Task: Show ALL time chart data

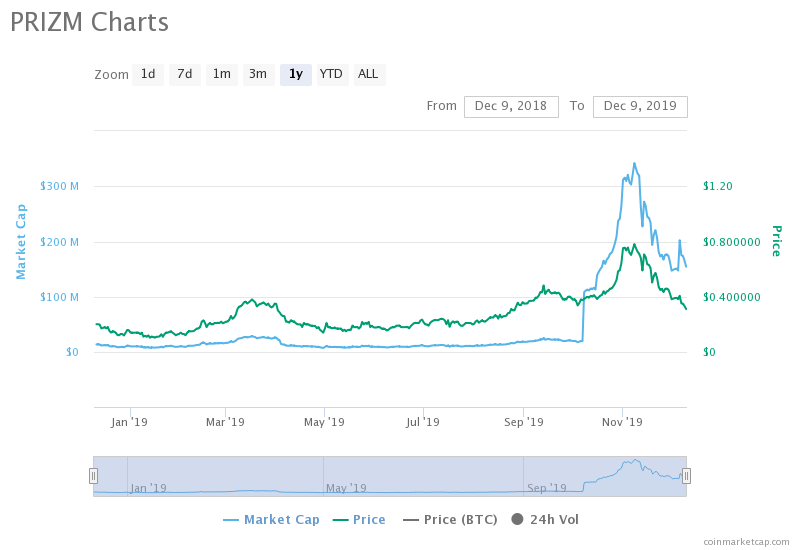Action: pos(368,74)
